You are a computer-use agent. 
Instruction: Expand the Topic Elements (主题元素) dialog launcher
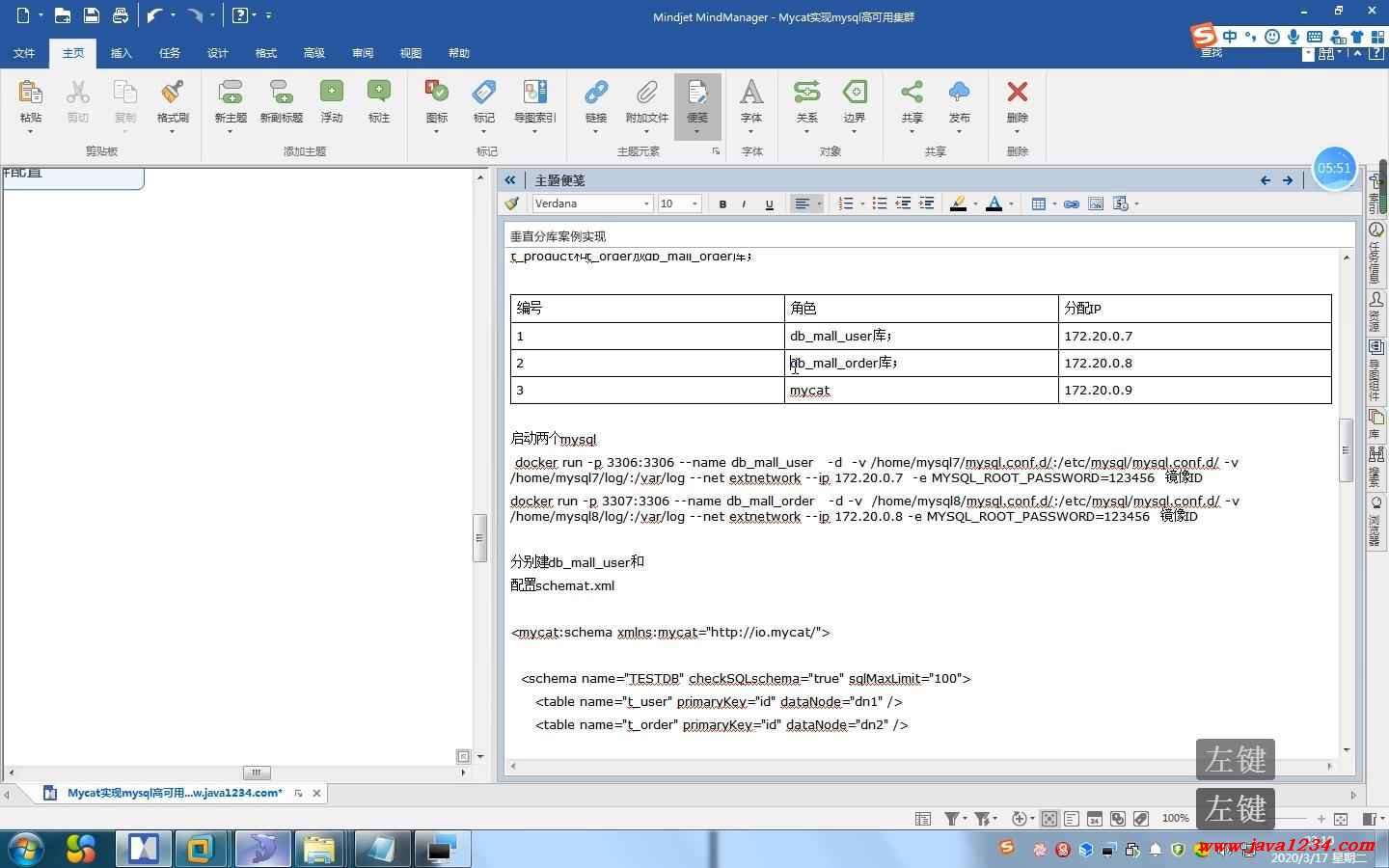pyautogui.click(x=716, y=151)
